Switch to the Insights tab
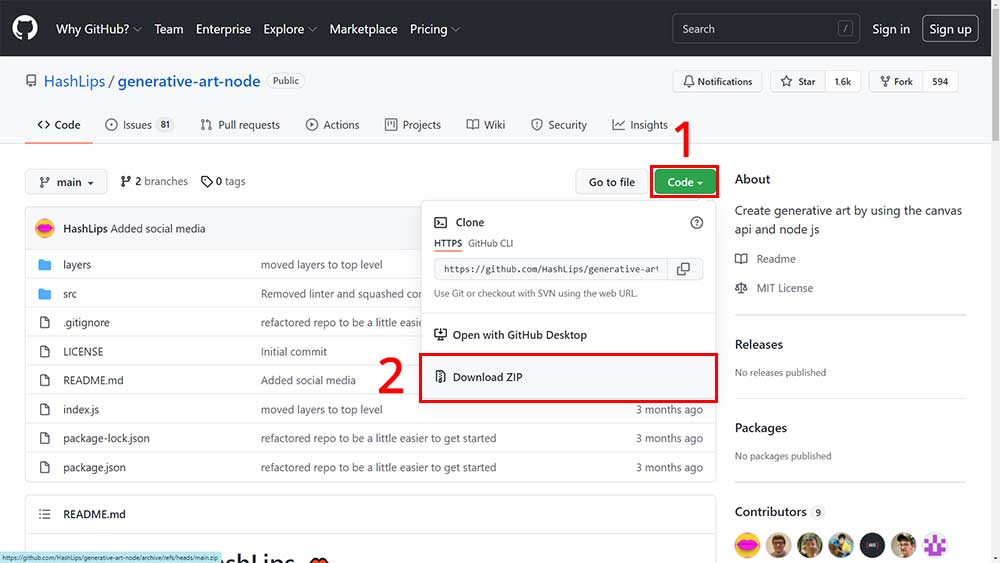 tap(640, 125)
